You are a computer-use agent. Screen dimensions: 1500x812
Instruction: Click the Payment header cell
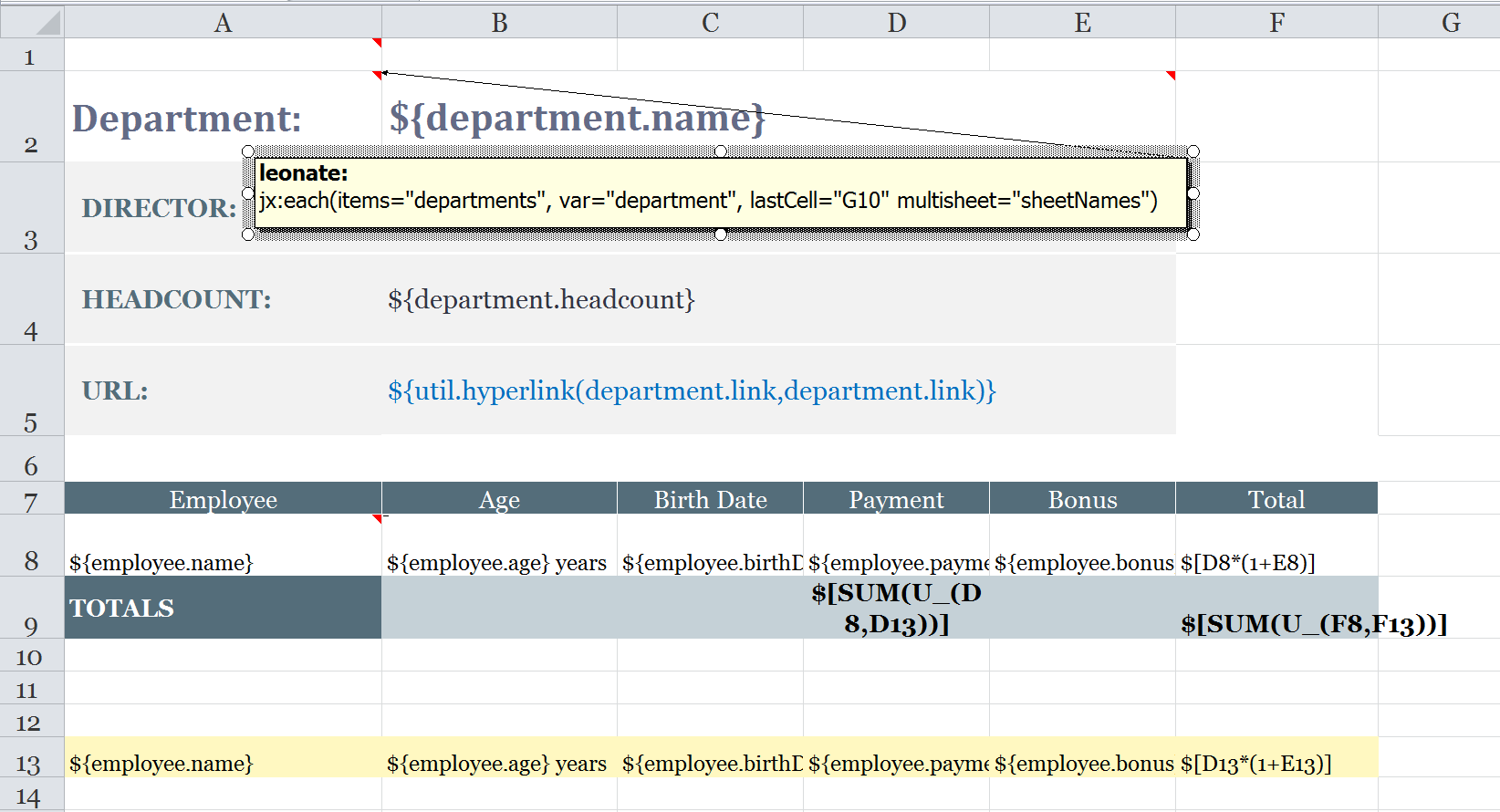[896, 500]
